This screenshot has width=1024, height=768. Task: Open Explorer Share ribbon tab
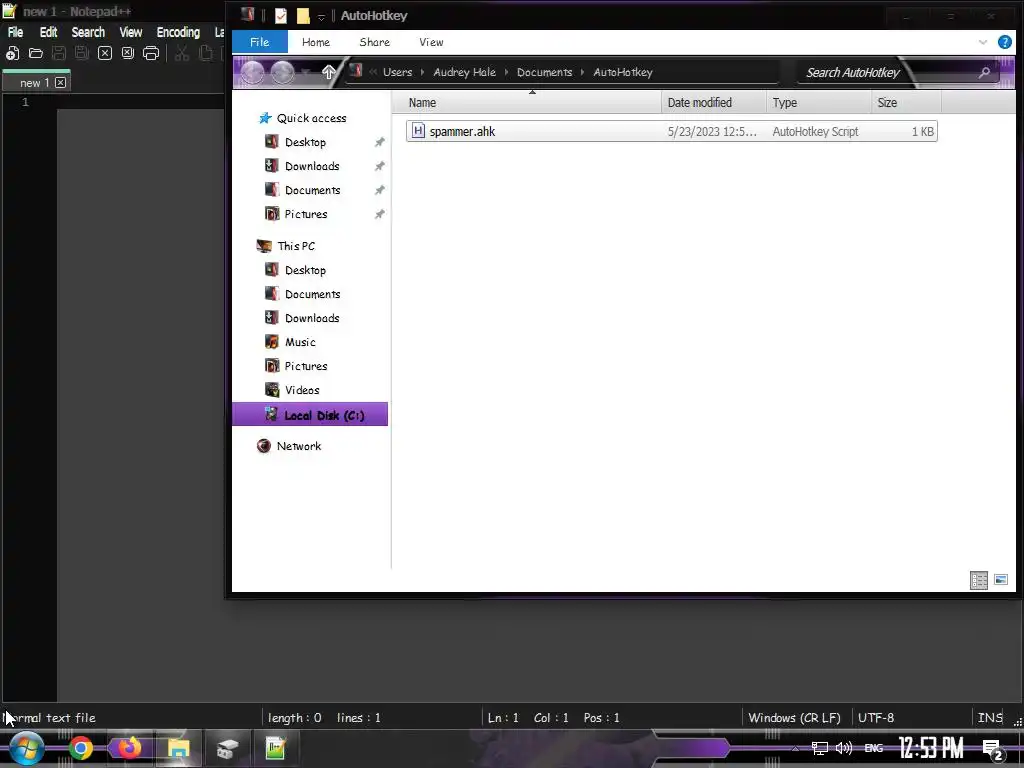375,42
